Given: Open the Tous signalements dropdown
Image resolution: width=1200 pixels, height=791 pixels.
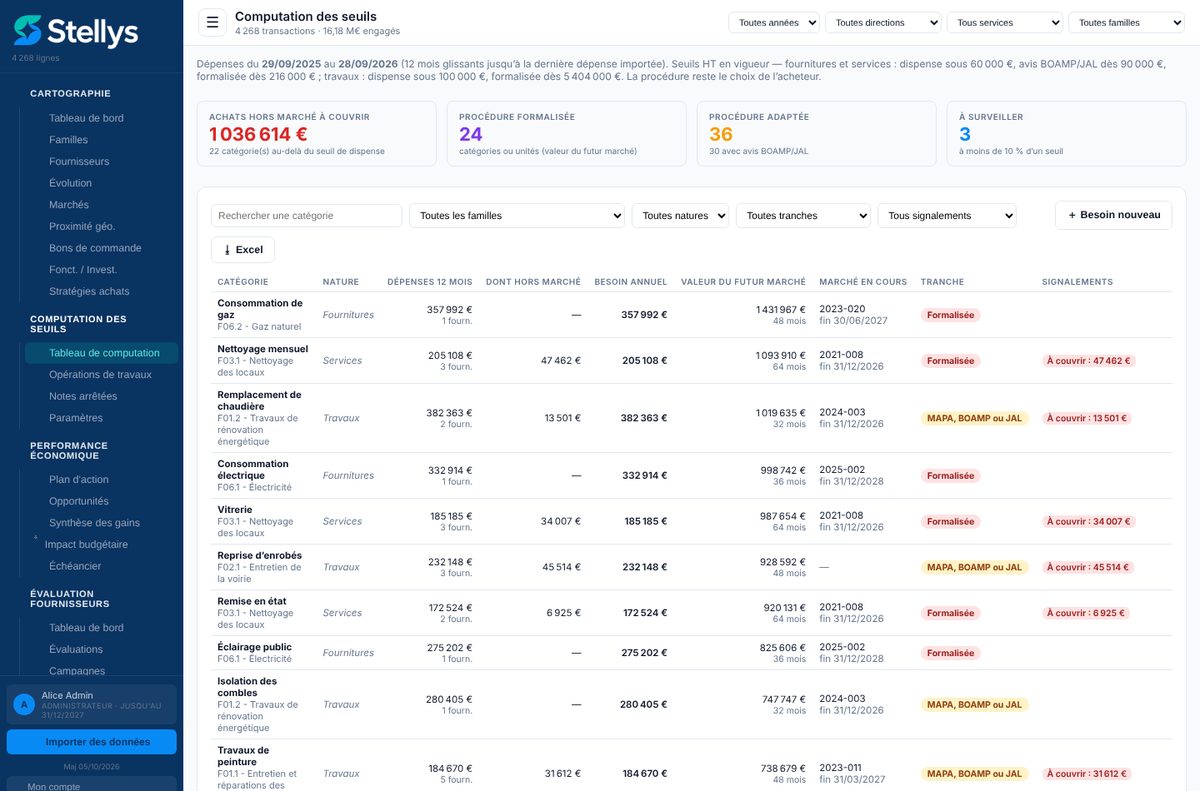Looking at the screenshot, I should click(947, 216).
